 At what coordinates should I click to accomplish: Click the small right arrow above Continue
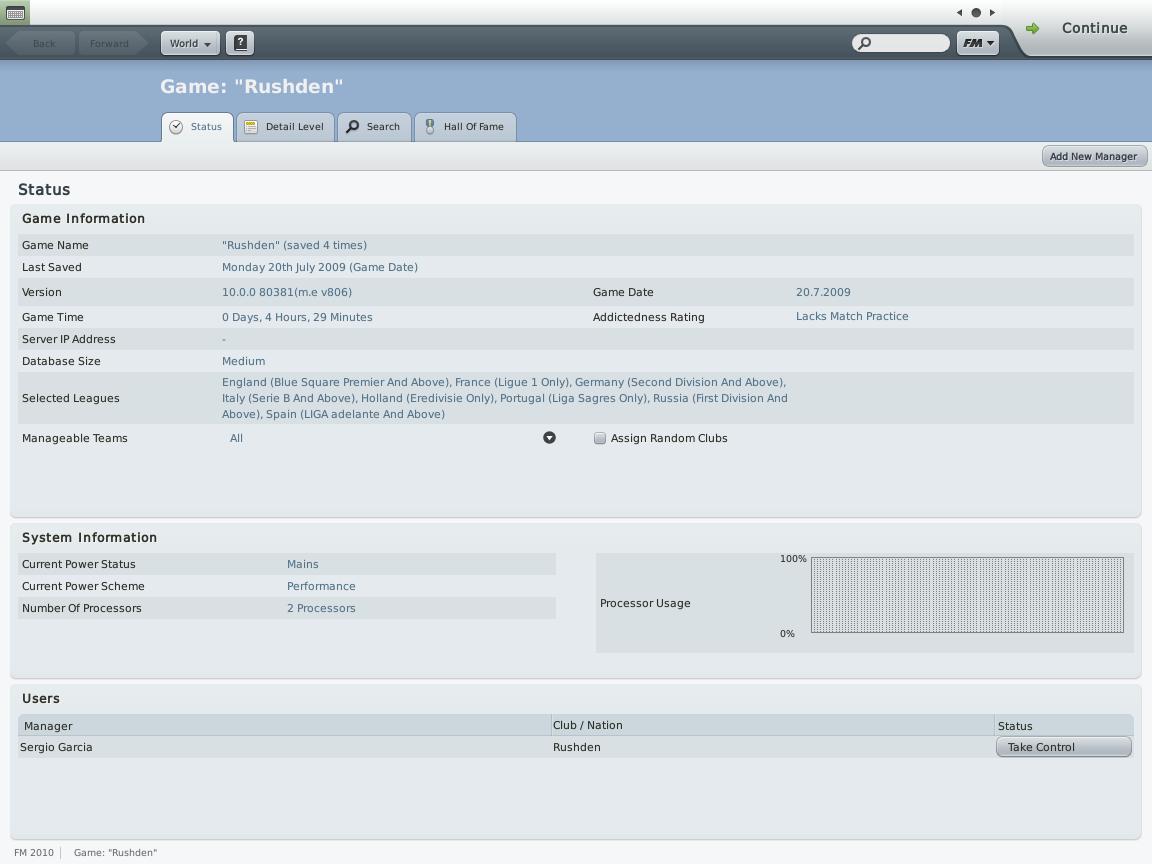(992, 13)
